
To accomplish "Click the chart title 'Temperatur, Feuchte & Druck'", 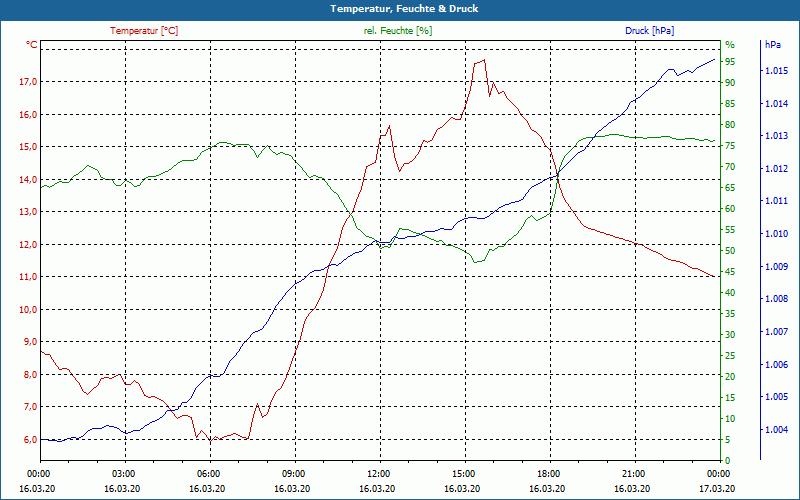I will [404, 9].
